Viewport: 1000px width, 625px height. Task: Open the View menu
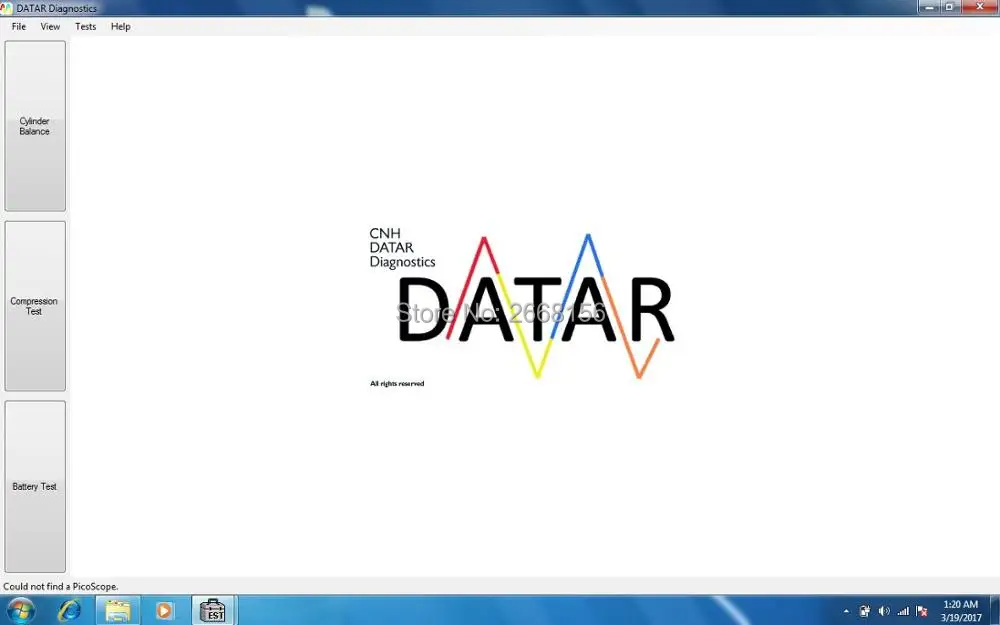point(50,26)
